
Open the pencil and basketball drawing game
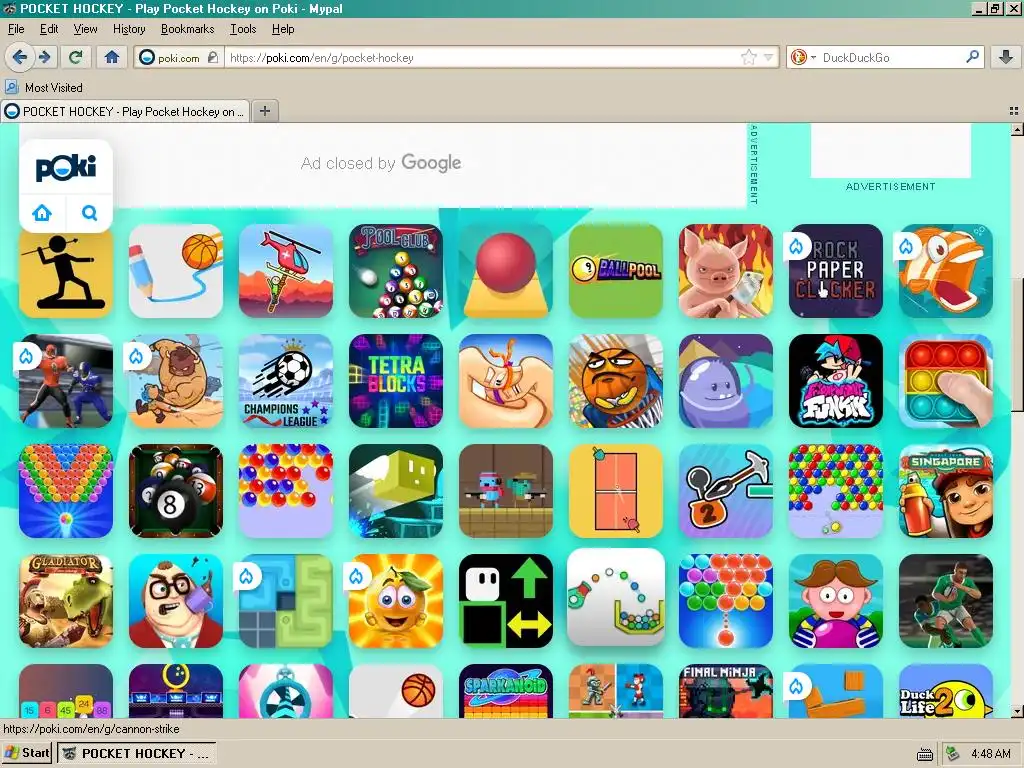click(176, 271)
